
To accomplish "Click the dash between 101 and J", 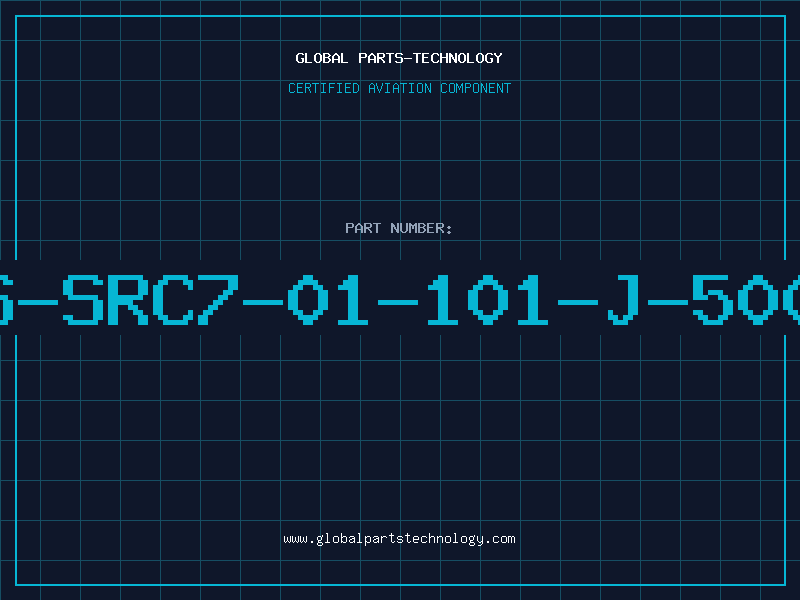I will point(578,302).
